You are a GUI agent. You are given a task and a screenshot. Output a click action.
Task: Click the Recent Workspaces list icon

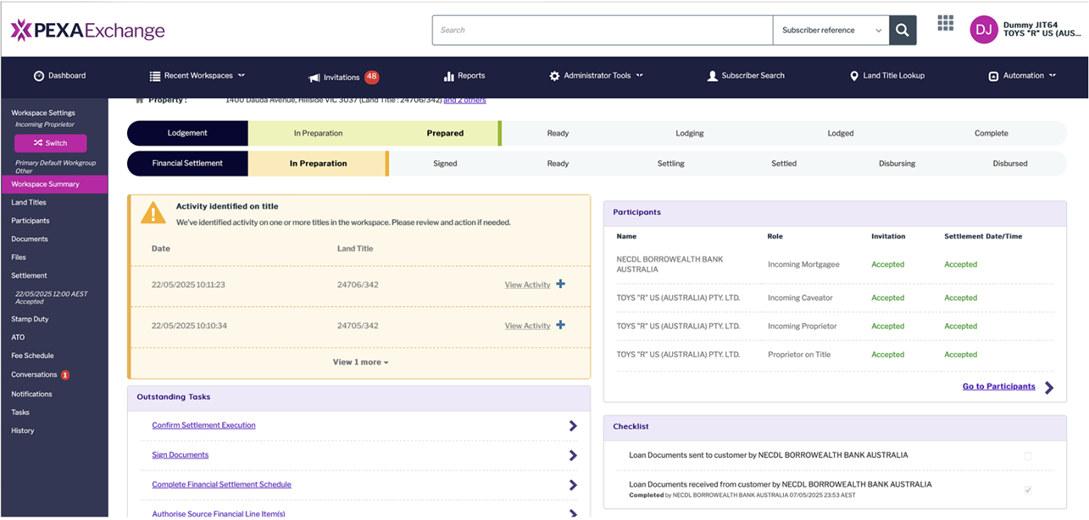tap(155, 76)
